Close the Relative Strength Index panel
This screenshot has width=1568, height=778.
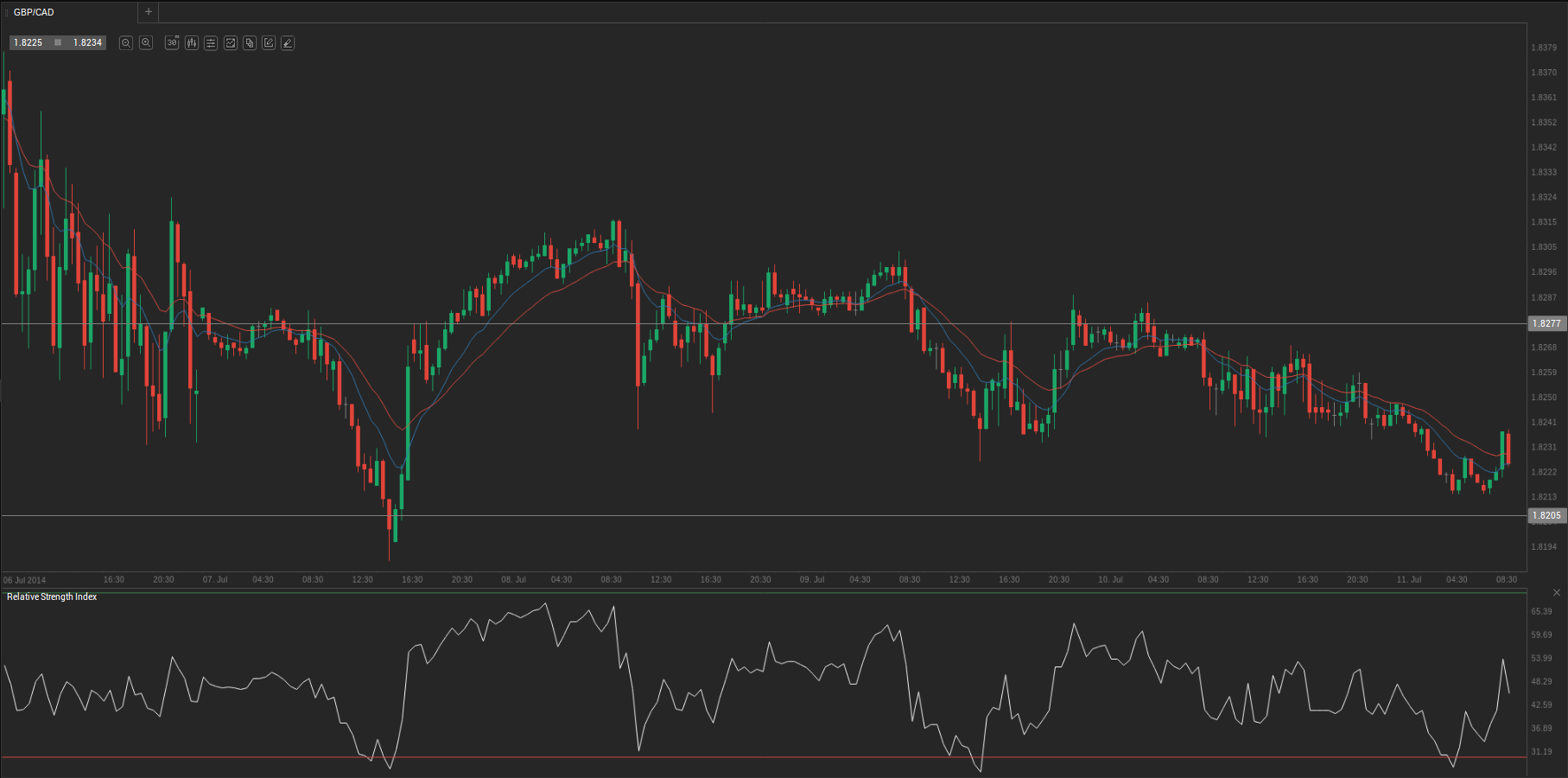pyautogui.click(x=1557, y=592)
